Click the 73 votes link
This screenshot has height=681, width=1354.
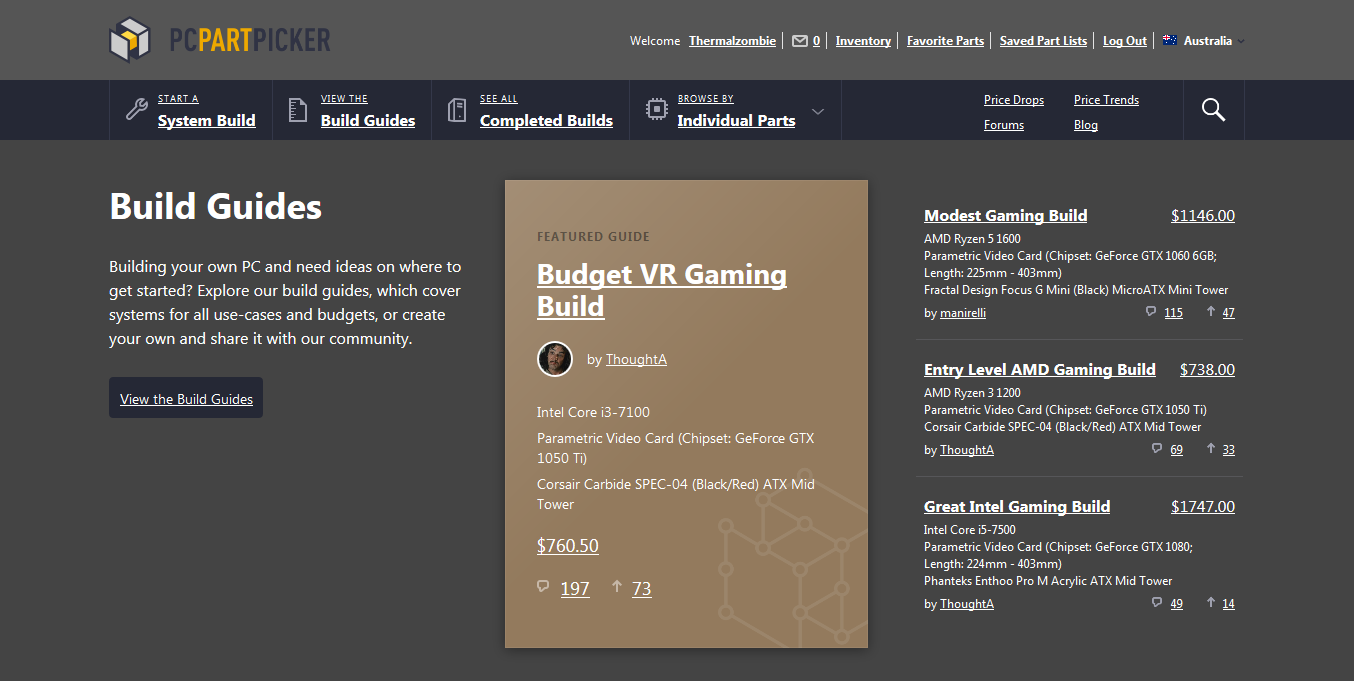(x=642, y=588)
